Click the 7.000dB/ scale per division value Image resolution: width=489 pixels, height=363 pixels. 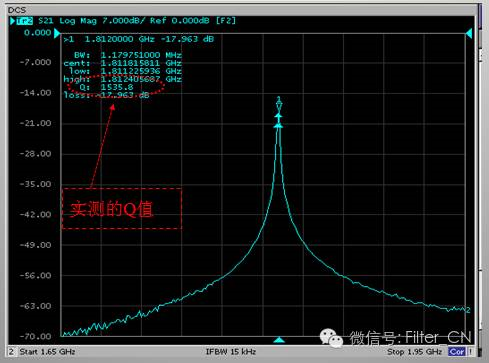(124, 21)
